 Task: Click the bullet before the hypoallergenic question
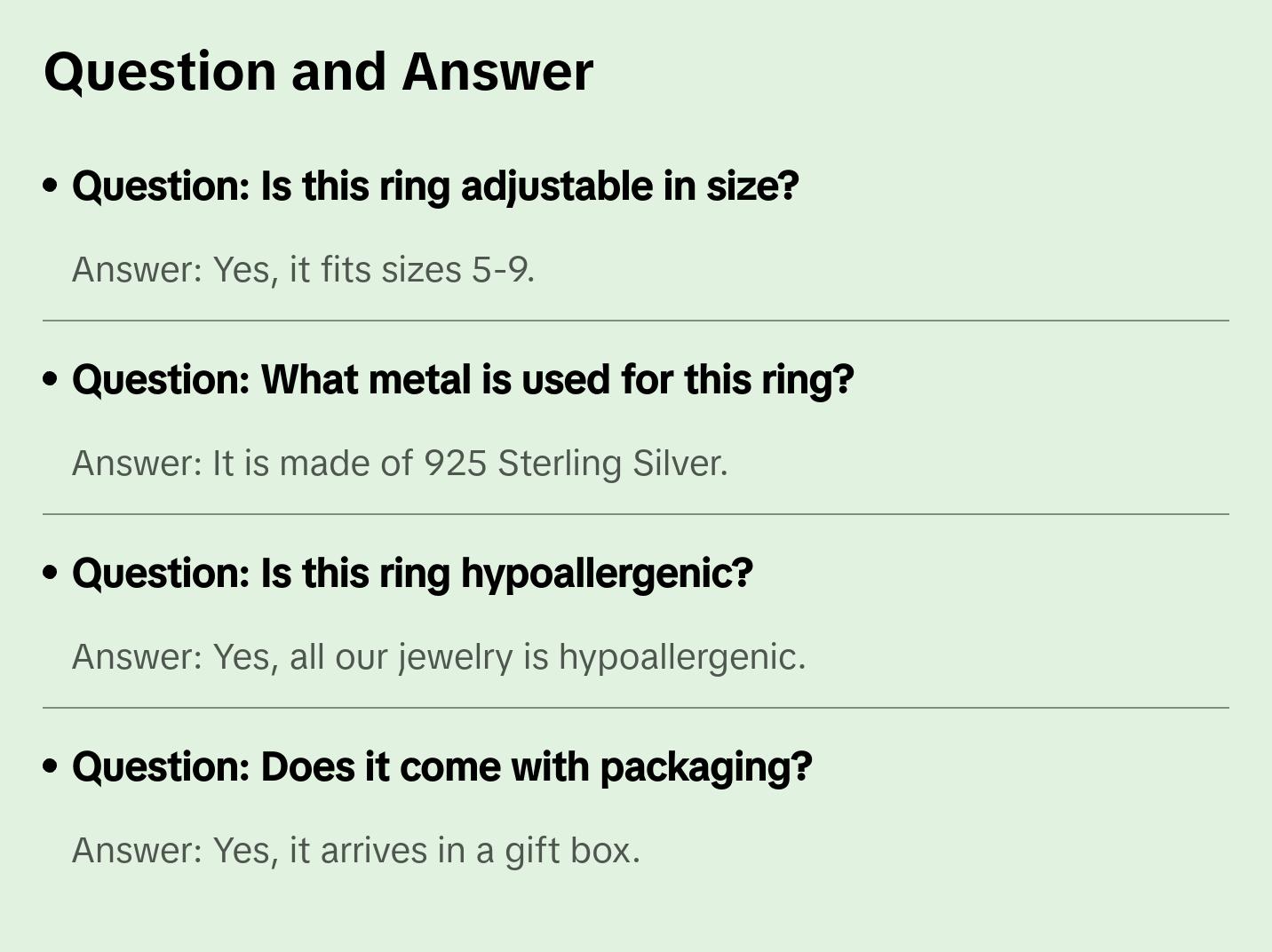51,574
